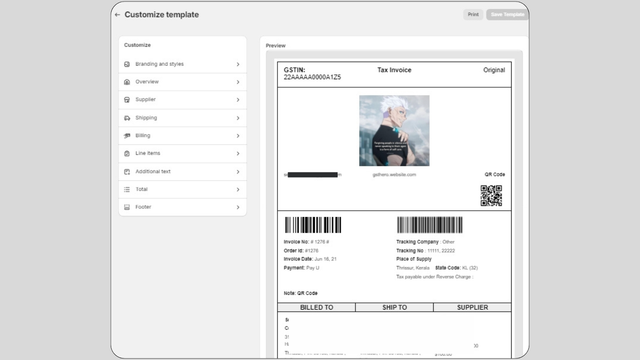The height and width of the screenshot is (360, 640).
Task: Click the Note: QR Code text
Action: pos(300,293)
